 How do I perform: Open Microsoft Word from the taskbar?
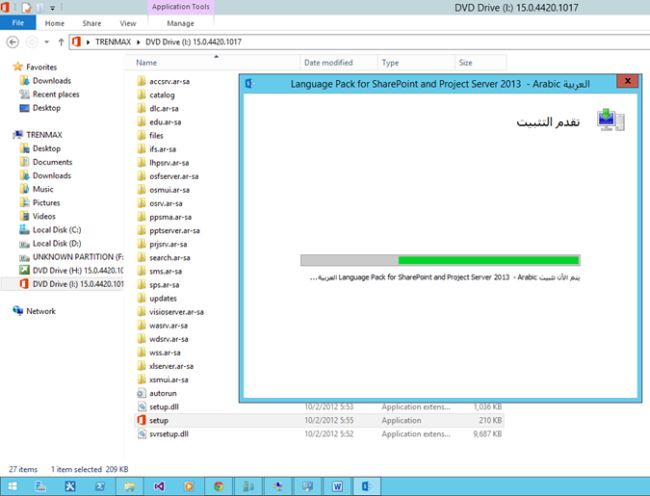click(x=337, y=486)
